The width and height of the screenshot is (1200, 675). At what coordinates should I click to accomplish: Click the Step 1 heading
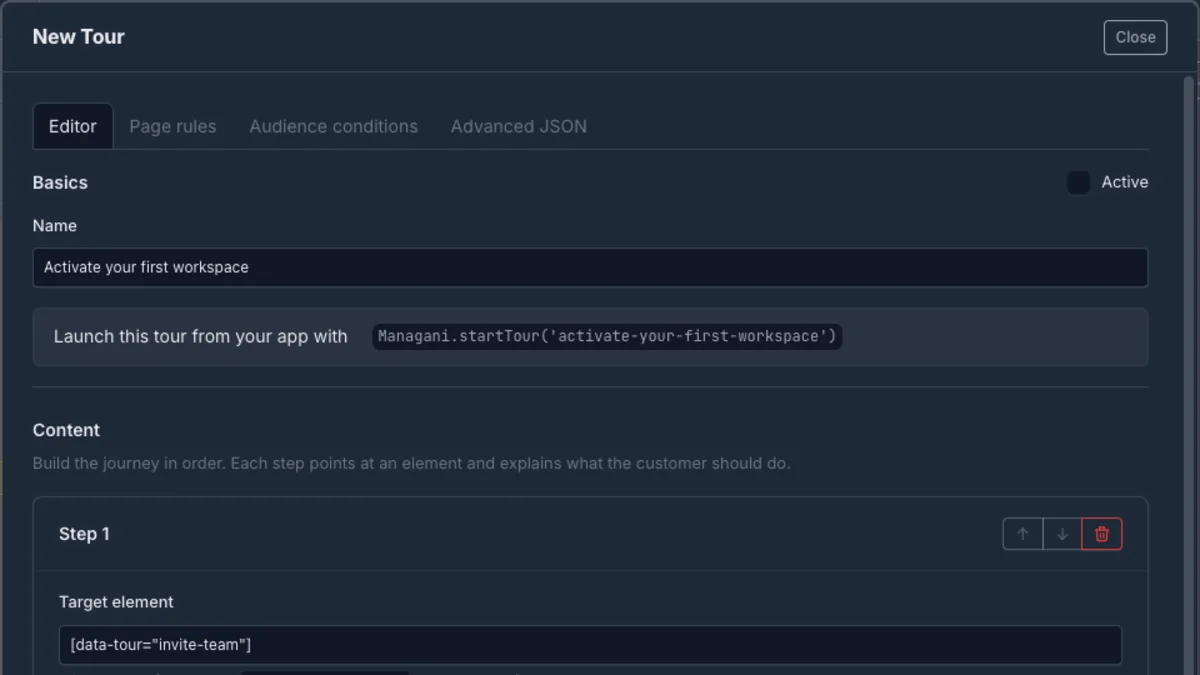click(84, 534)
